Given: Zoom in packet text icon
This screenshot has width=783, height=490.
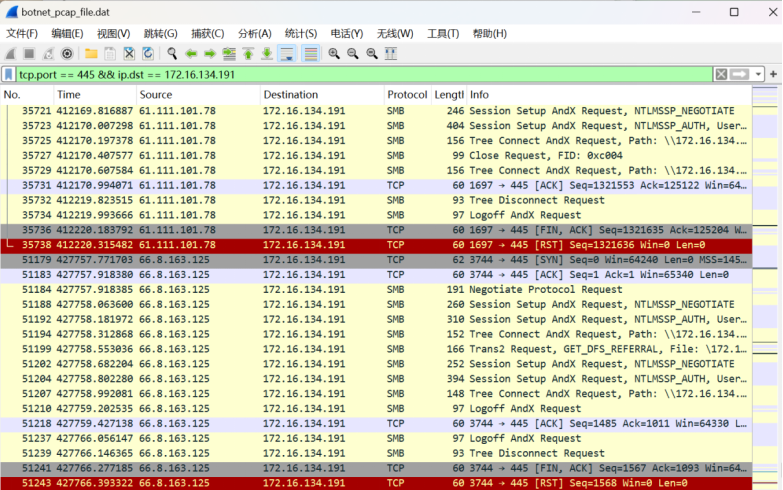Looking at the screenshot, I should [x=334, y=53].
